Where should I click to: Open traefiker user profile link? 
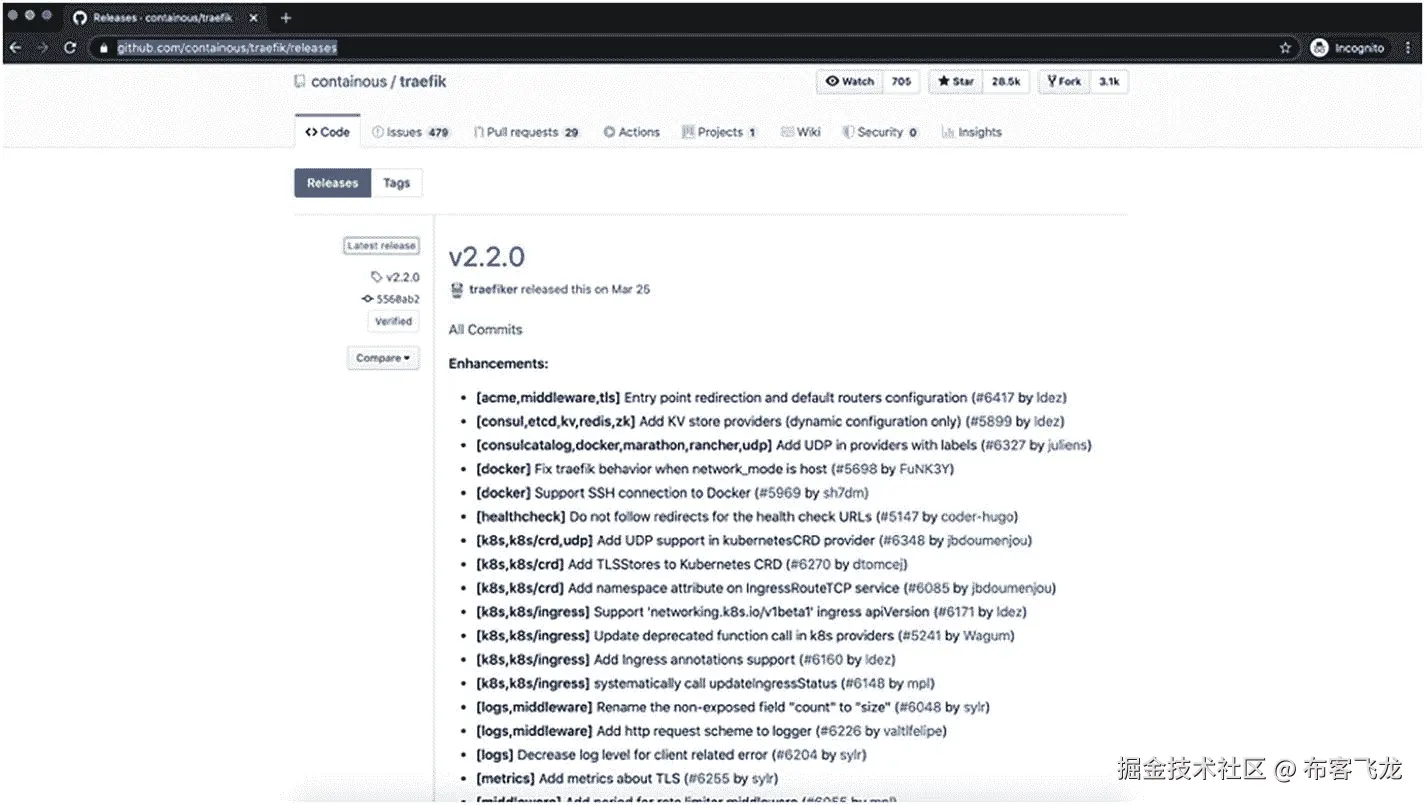493,289
